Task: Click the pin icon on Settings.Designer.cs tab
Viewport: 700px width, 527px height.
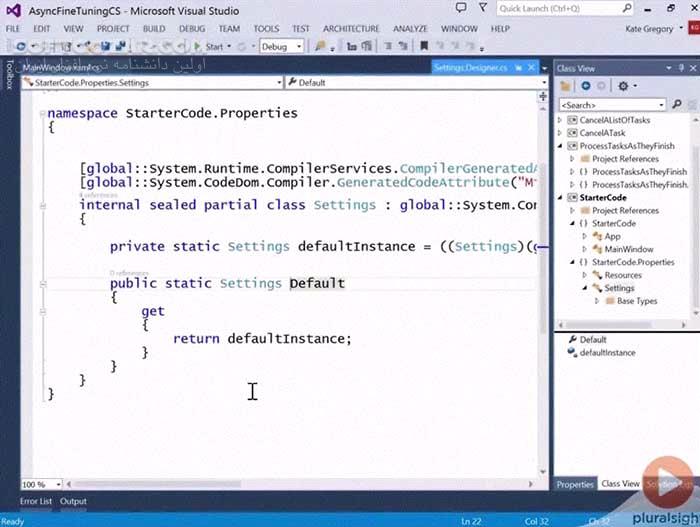Action: click(518, 68)
